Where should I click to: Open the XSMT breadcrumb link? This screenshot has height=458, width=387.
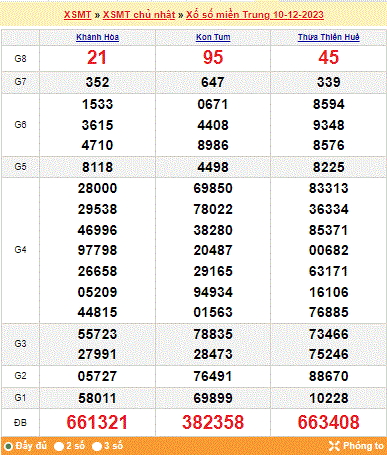tap(77, 15)
